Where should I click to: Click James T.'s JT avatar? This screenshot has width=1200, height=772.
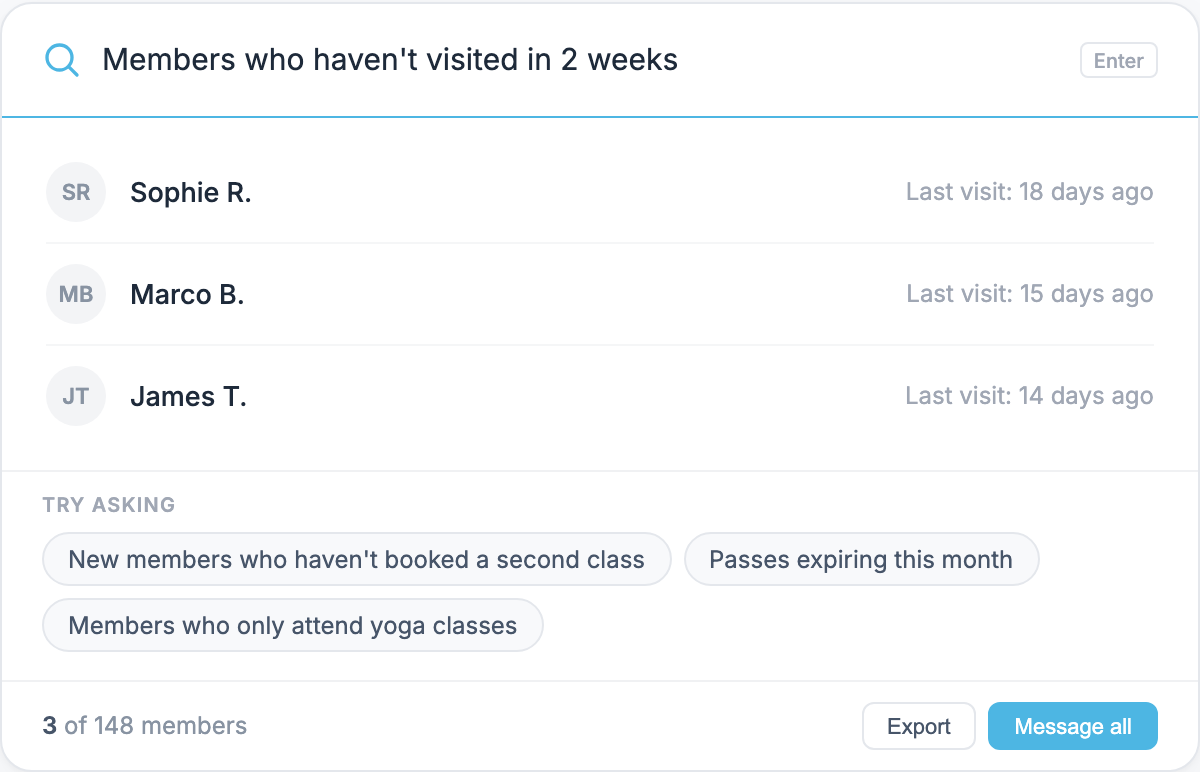(x=76, y=396)
